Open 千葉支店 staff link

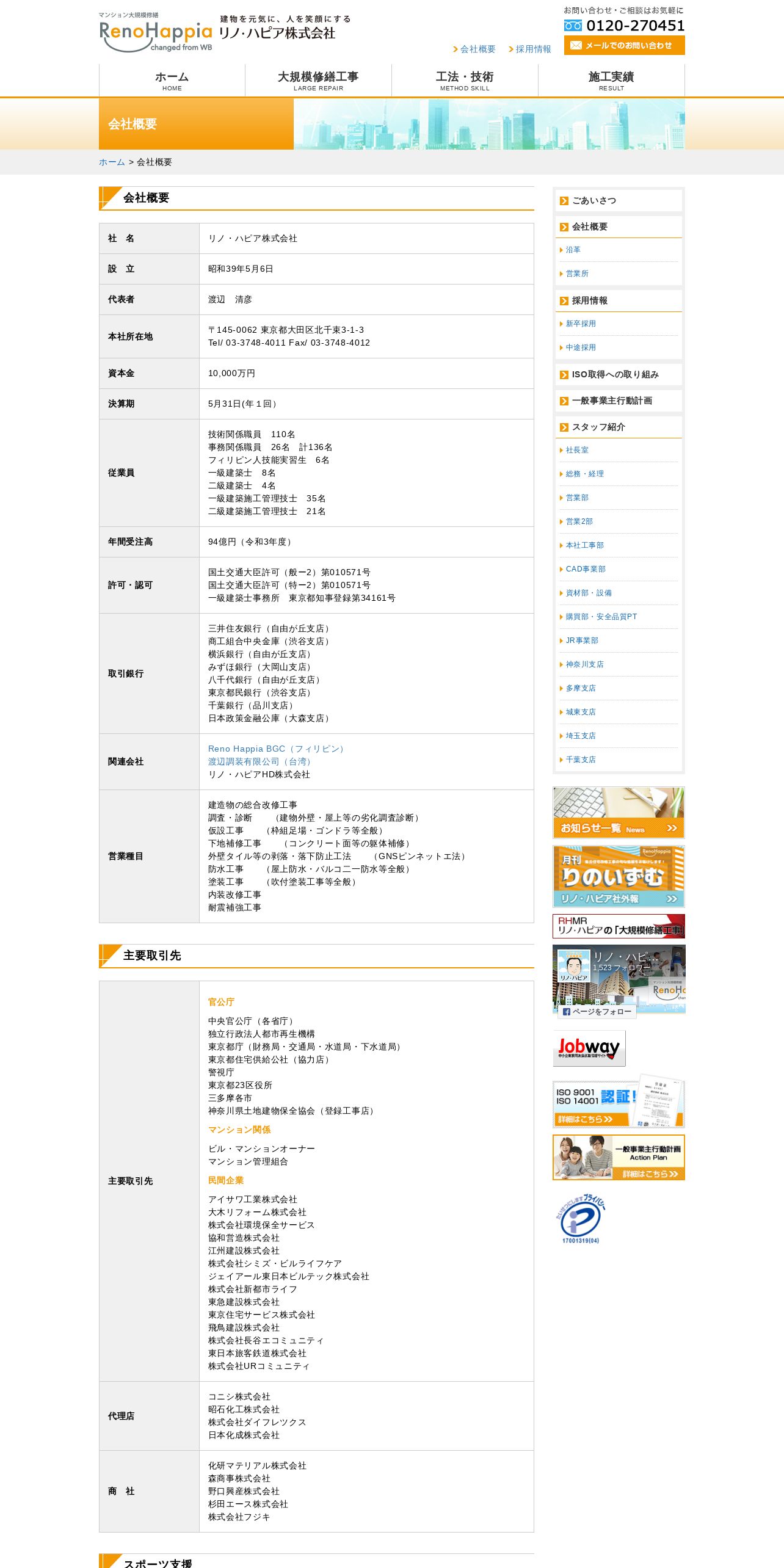coord(580,760)
